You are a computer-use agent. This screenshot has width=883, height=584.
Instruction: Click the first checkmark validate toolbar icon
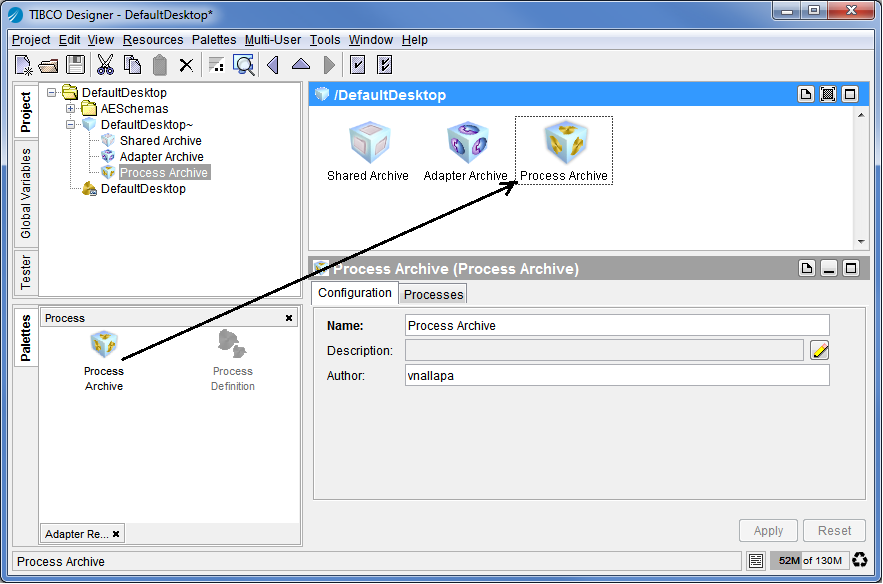click(x=358, y=65)
